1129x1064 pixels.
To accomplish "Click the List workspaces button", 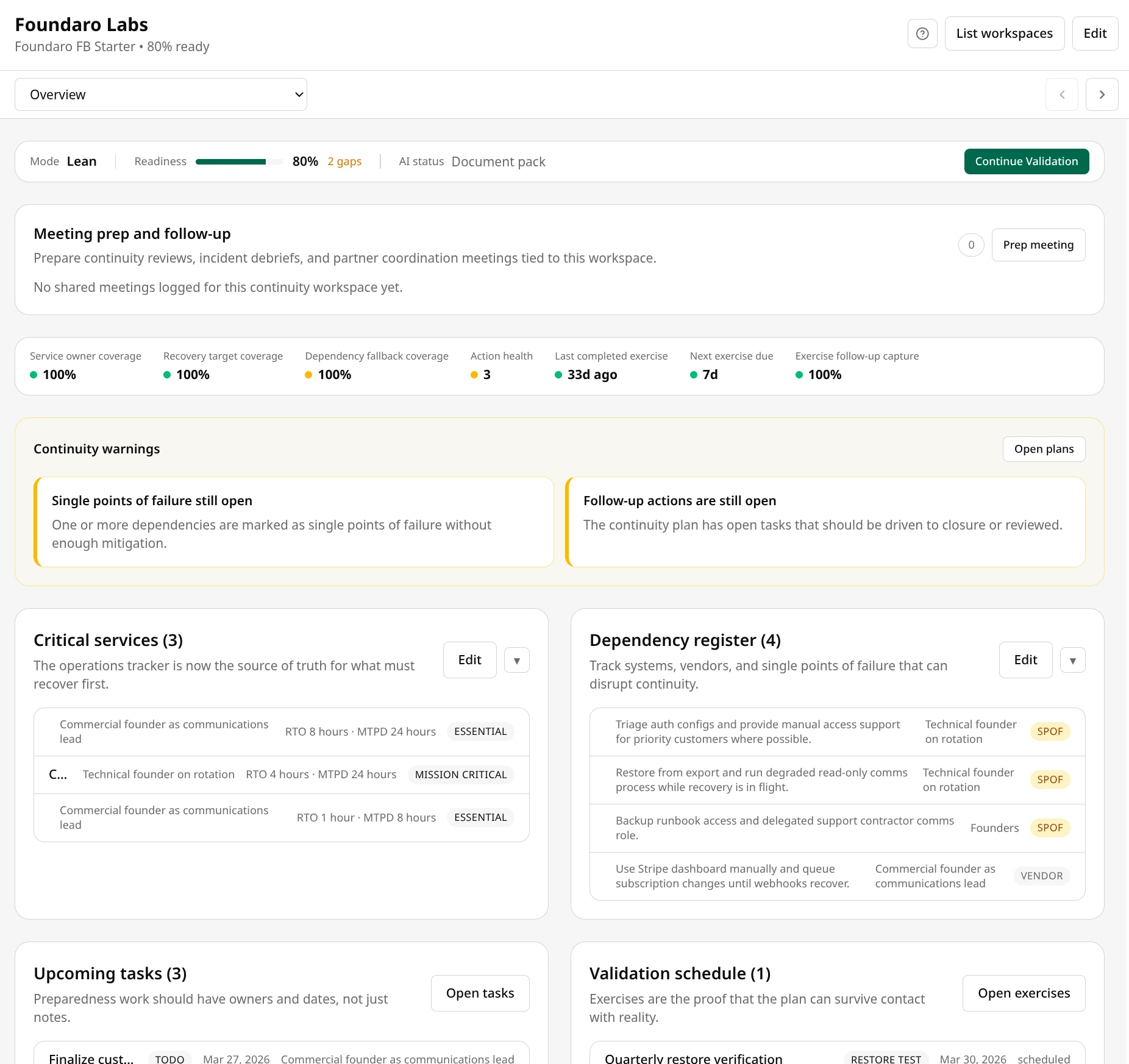I will pos(1005,34).
